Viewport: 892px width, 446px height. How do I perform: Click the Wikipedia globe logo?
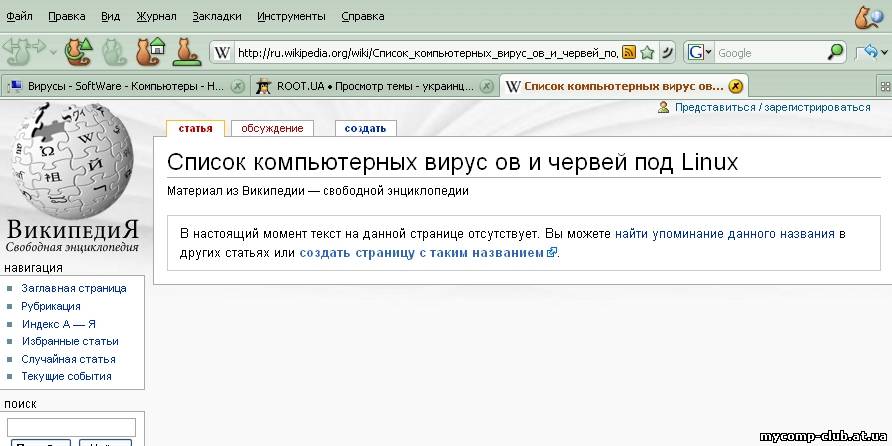(72, 161)
